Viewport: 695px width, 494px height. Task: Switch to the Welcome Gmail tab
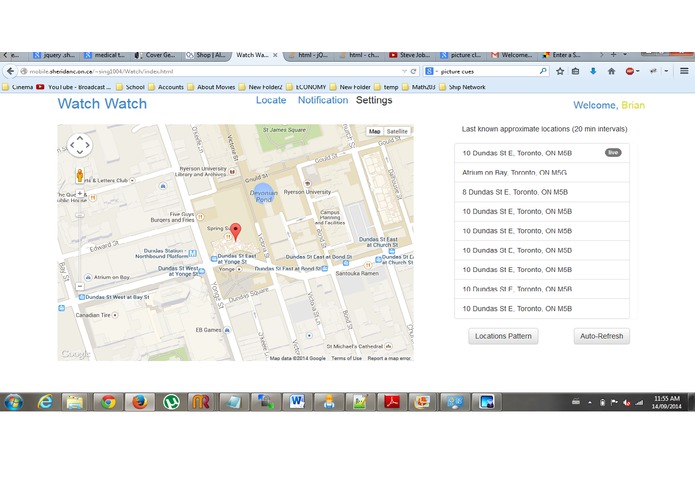tap(512, 55)
